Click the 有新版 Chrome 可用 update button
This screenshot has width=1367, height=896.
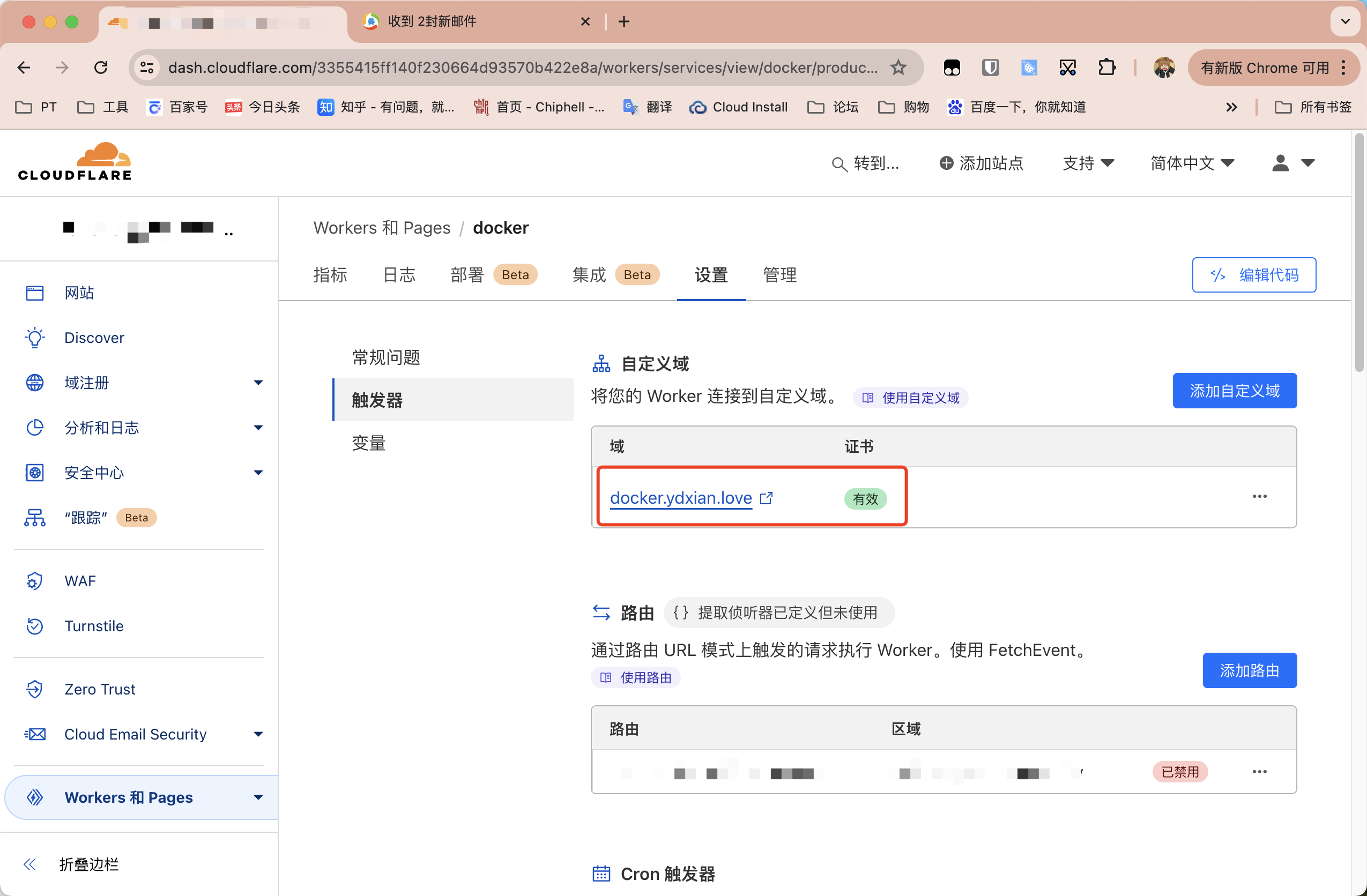[1273, 68]
